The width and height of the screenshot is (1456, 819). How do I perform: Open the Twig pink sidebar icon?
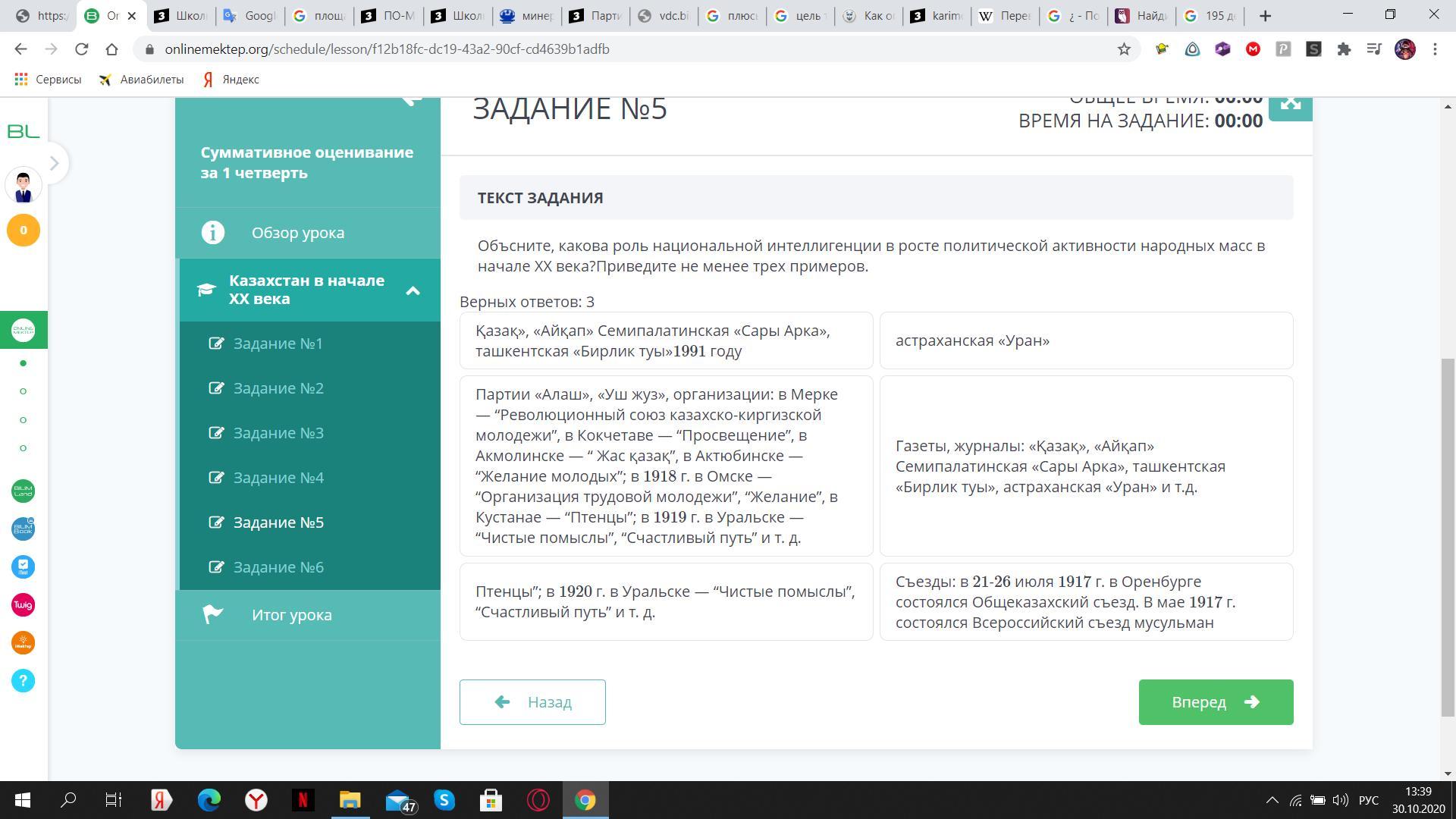coord(23,605)
